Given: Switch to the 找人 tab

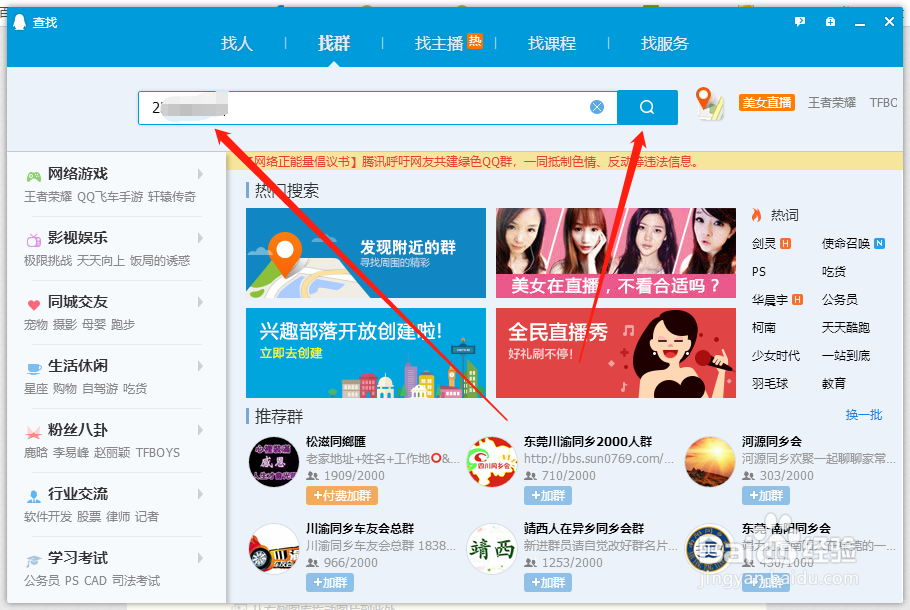Looking at the screenshot, I should point(237,43).
